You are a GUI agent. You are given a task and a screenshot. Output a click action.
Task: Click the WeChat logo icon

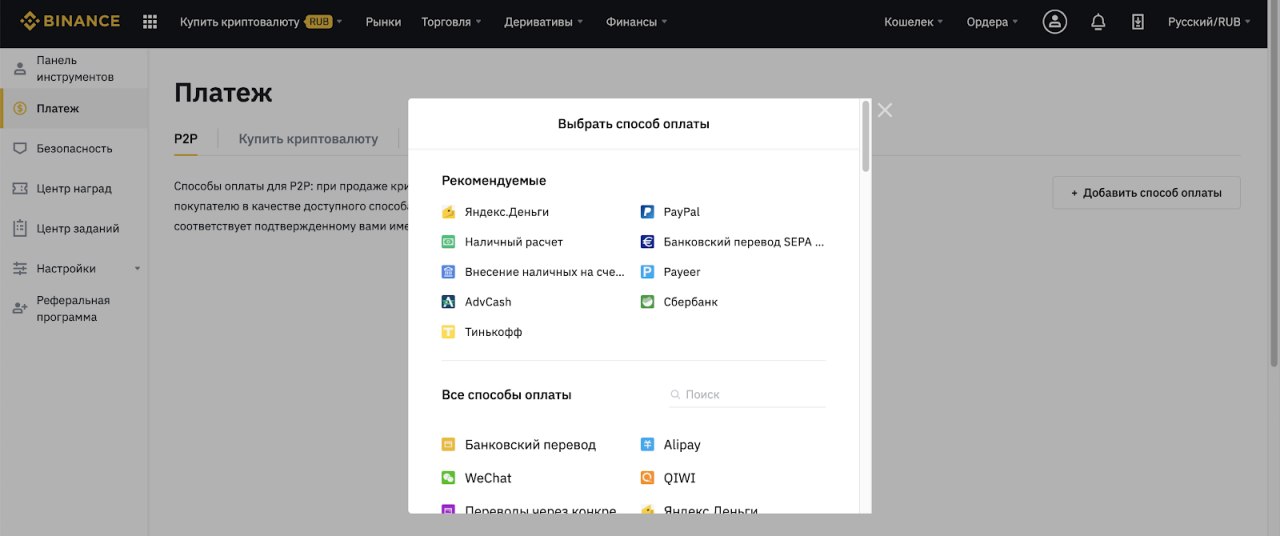449,478
